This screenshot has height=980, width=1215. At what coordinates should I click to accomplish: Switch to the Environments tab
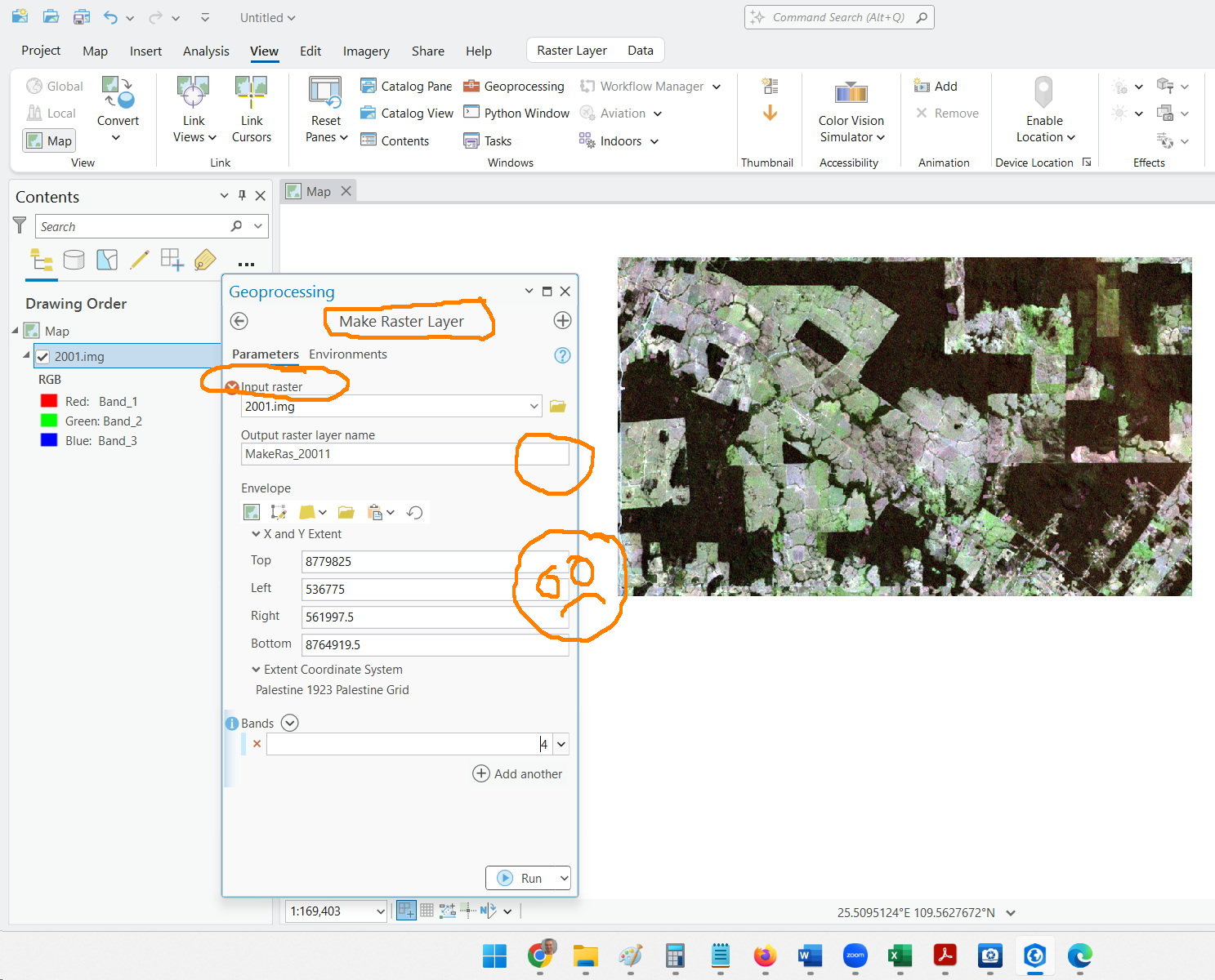coord(348,354)
